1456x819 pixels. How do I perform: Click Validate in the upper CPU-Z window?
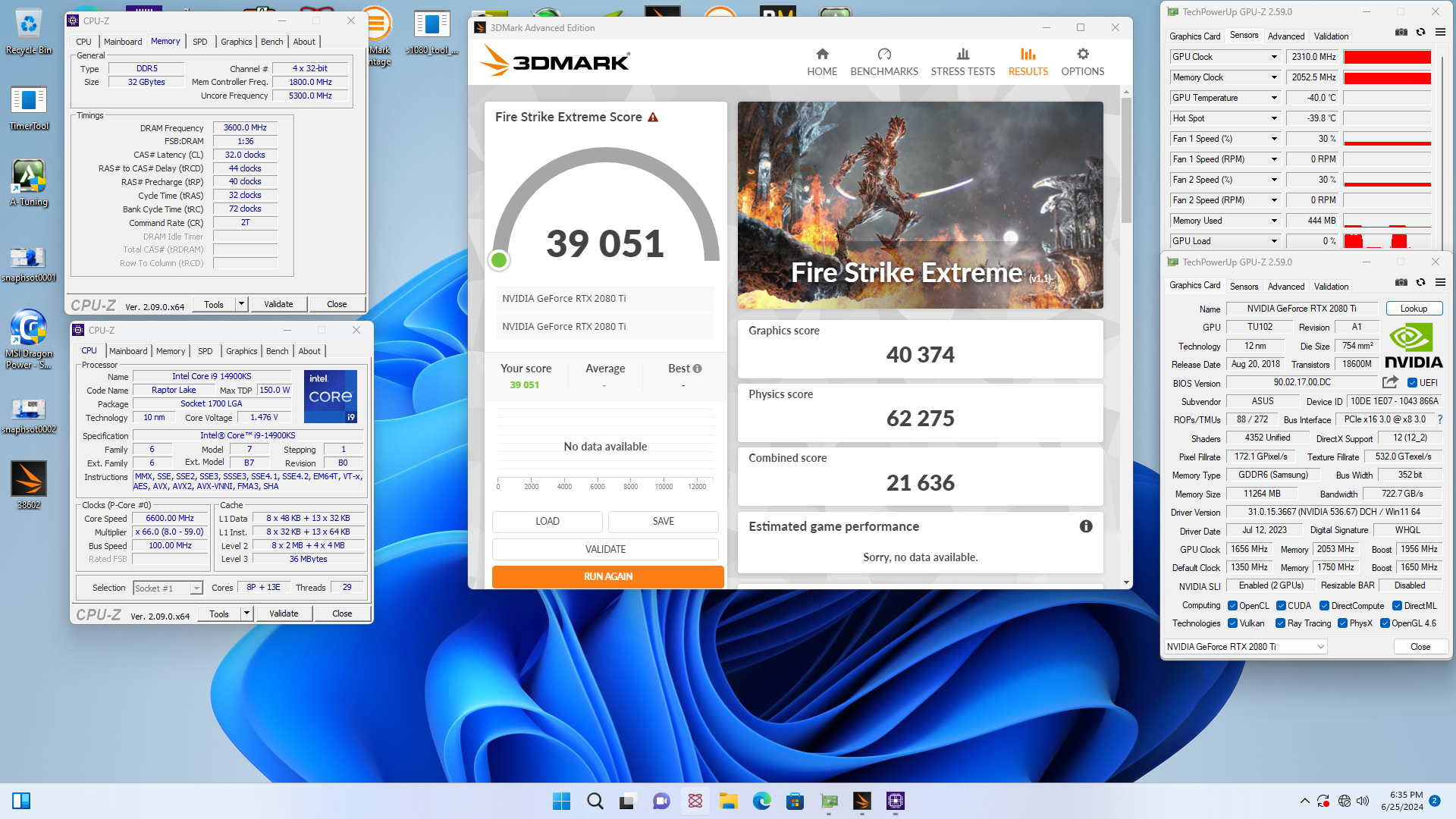[278, 304]
